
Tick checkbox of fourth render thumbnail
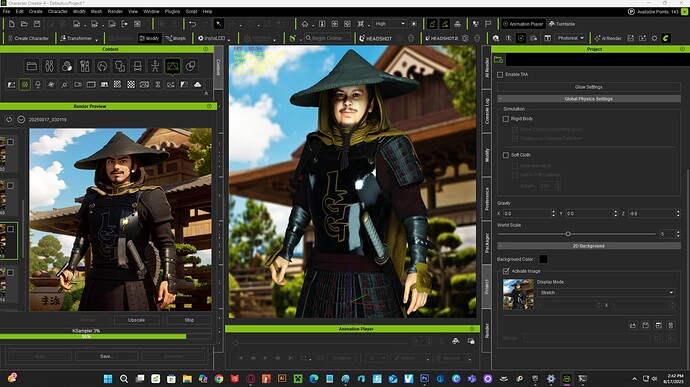point(11,273)
